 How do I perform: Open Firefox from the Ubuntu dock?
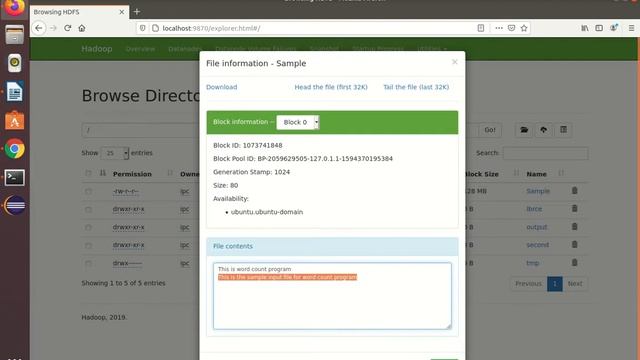pos(14,7)
